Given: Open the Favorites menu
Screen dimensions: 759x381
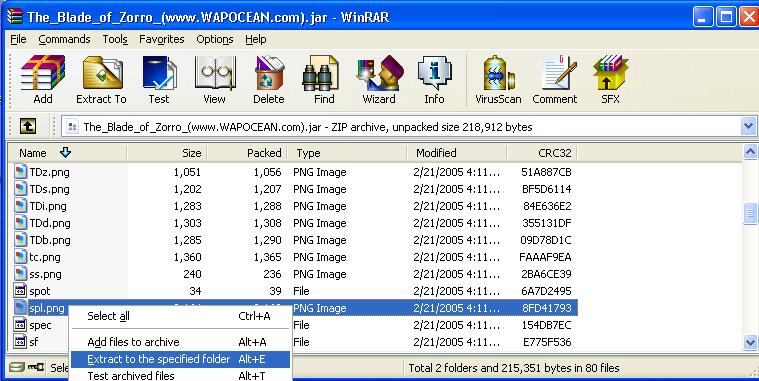Looking at the screenshot, I should pos(162,39).
